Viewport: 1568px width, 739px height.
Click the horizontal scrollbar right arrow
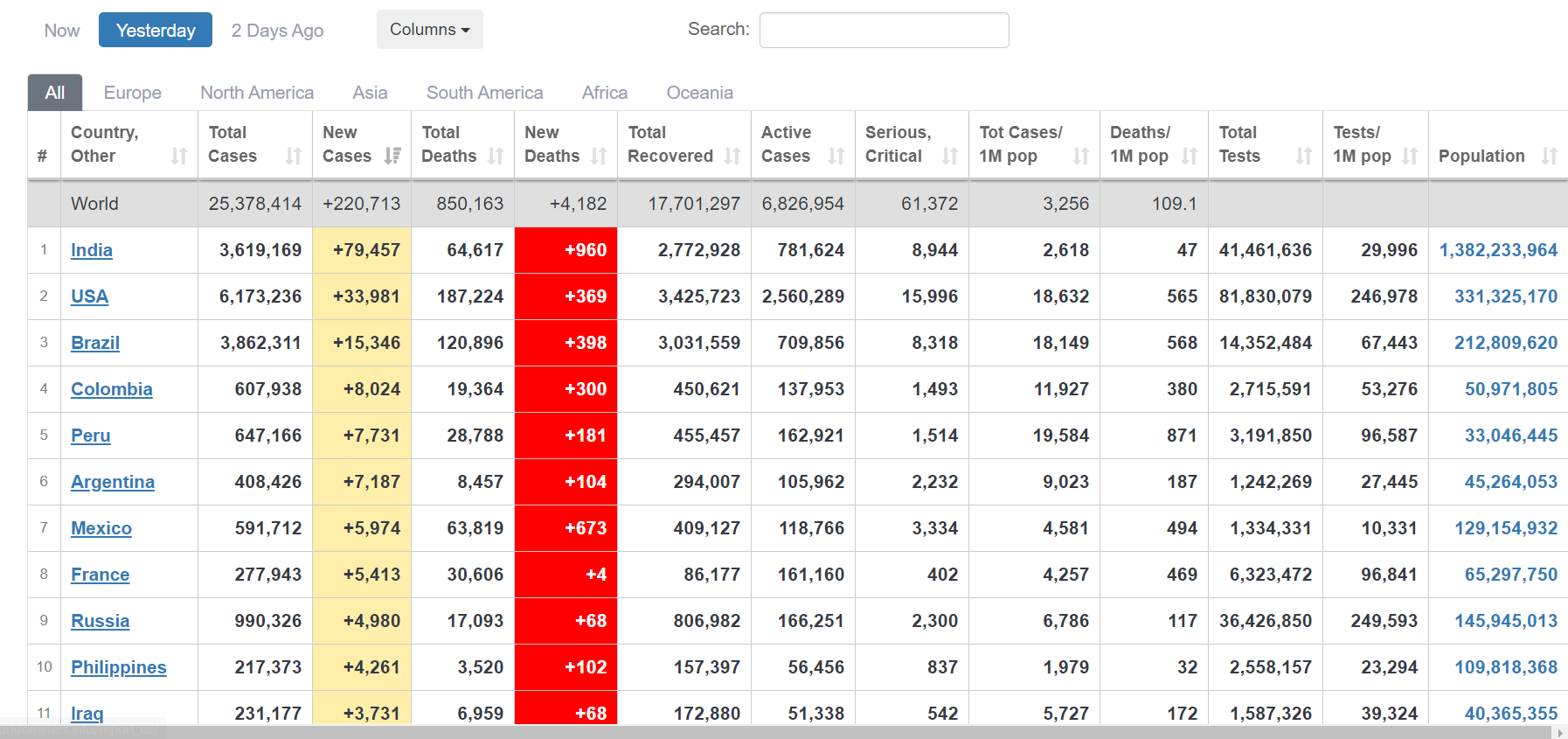[x=1561, y=733]
